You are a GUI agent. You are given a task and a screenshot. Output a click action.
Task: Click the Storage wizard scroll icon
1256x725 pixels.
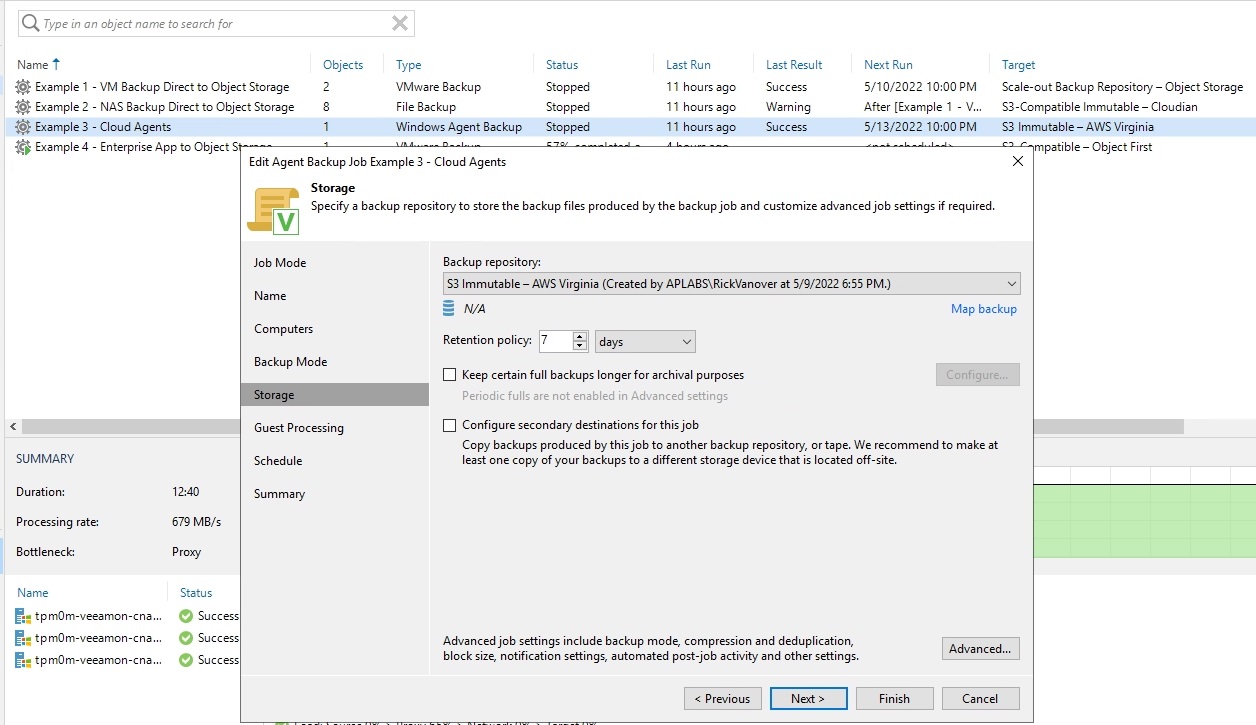tap(273, 210)
